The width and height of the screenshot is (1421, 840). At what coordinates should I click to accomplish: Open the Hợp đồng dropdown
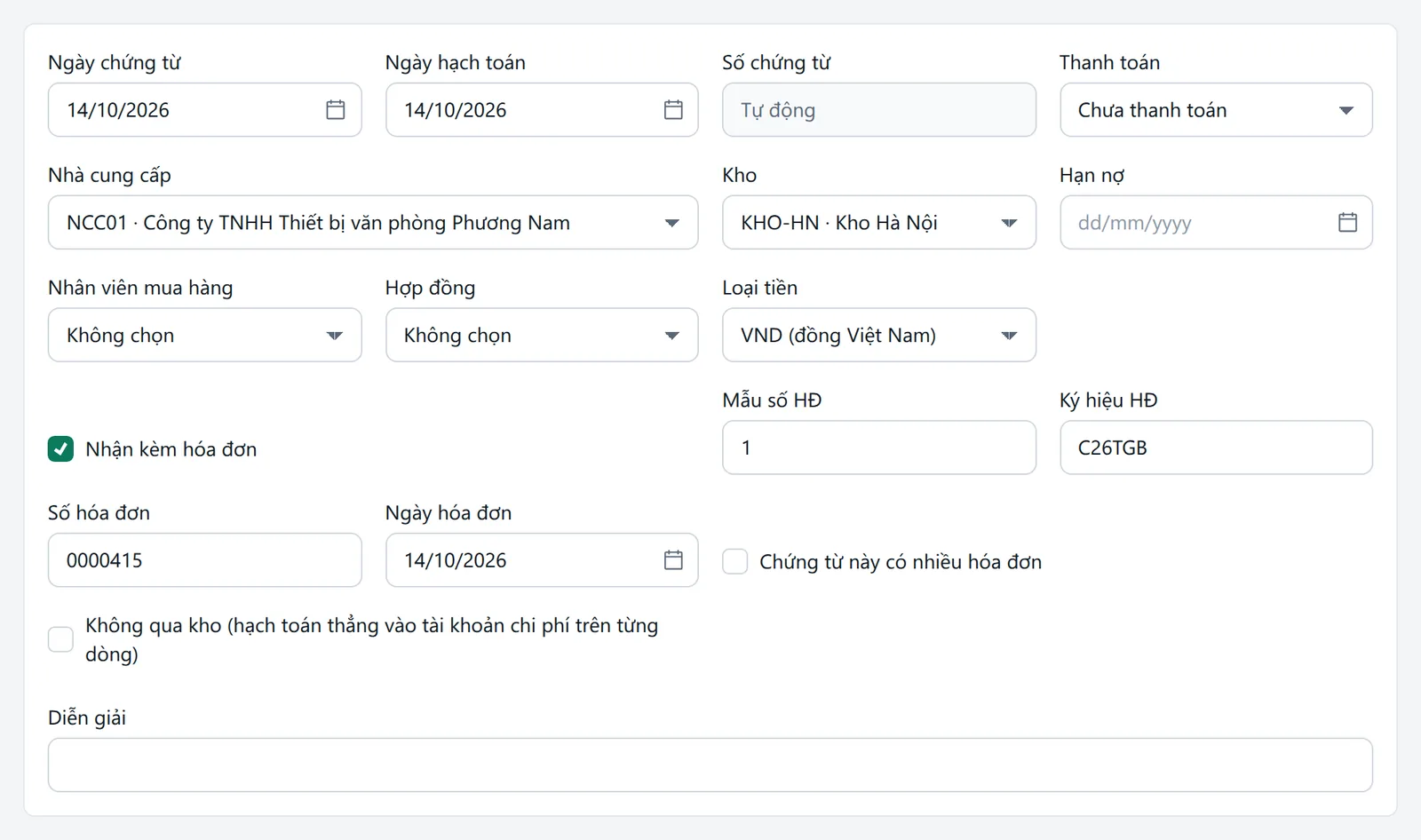[542, 335]
